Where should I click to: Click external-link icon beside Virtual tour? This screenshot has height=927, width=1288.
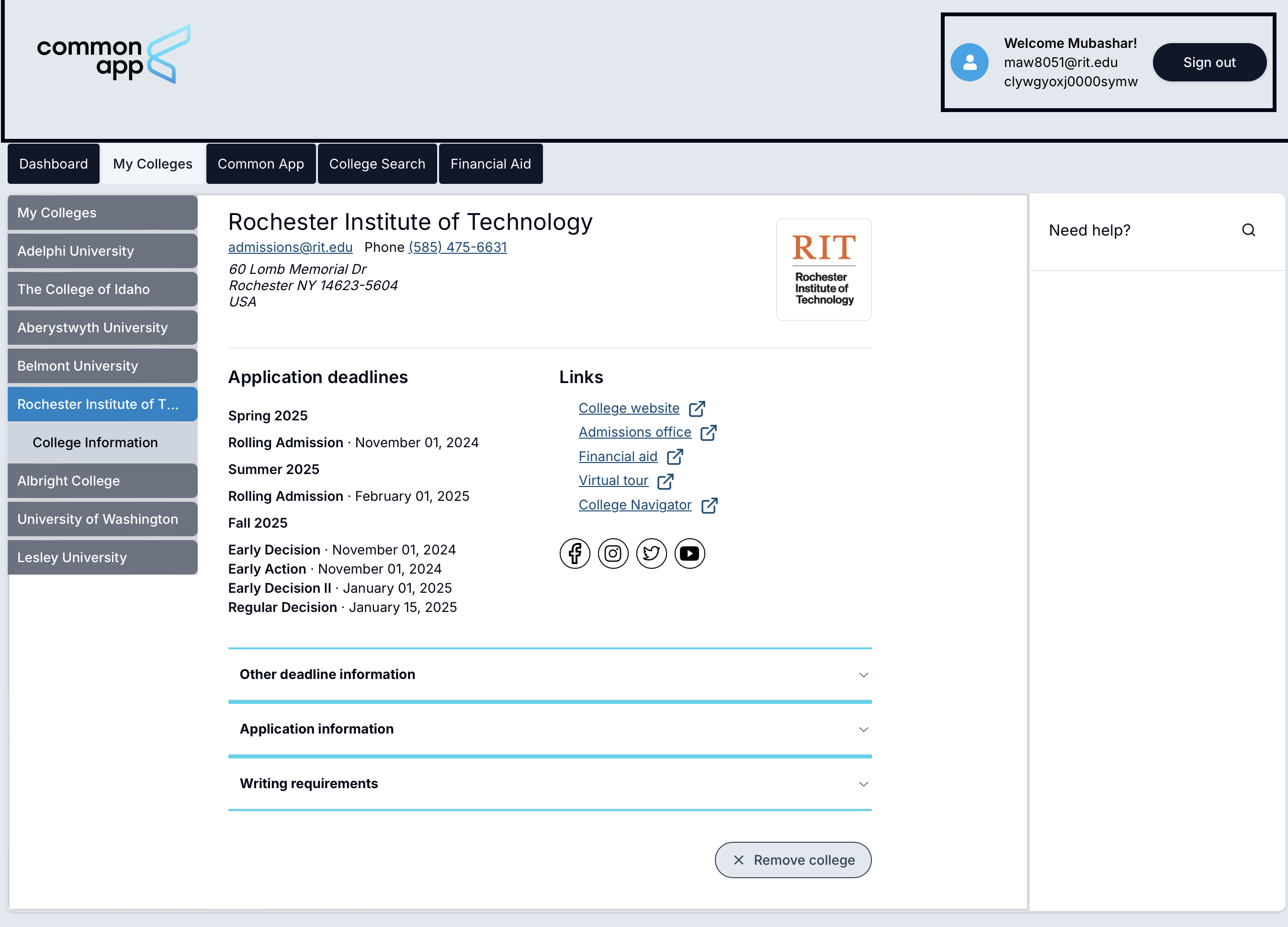[665, 481]
